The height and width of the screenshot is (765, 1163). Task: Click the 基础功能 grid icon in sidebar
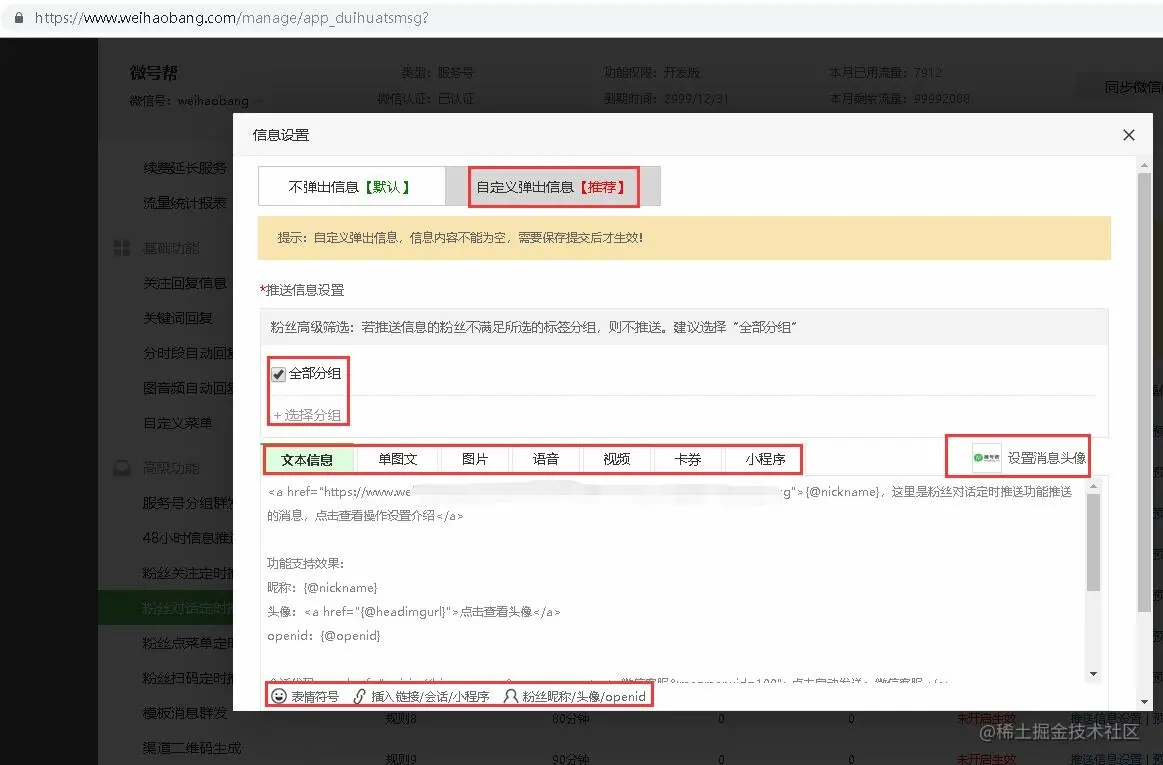121,247
